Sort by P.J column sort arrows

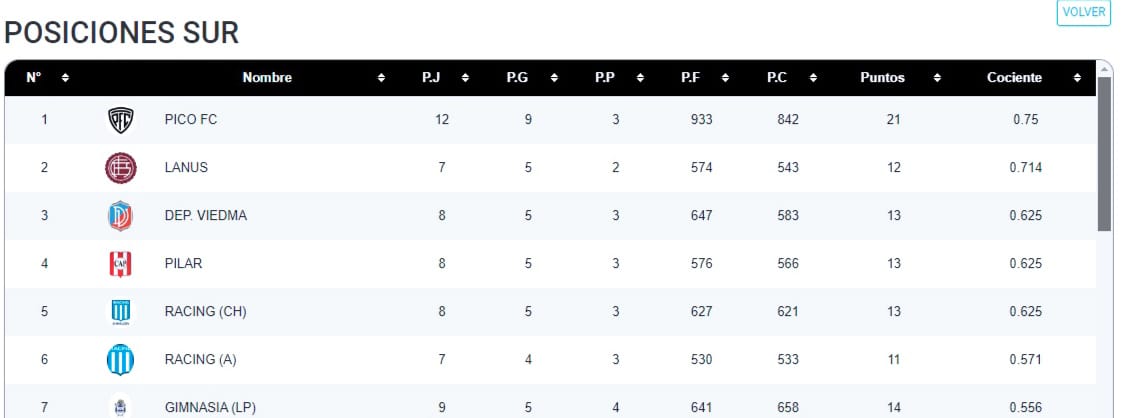467,78
